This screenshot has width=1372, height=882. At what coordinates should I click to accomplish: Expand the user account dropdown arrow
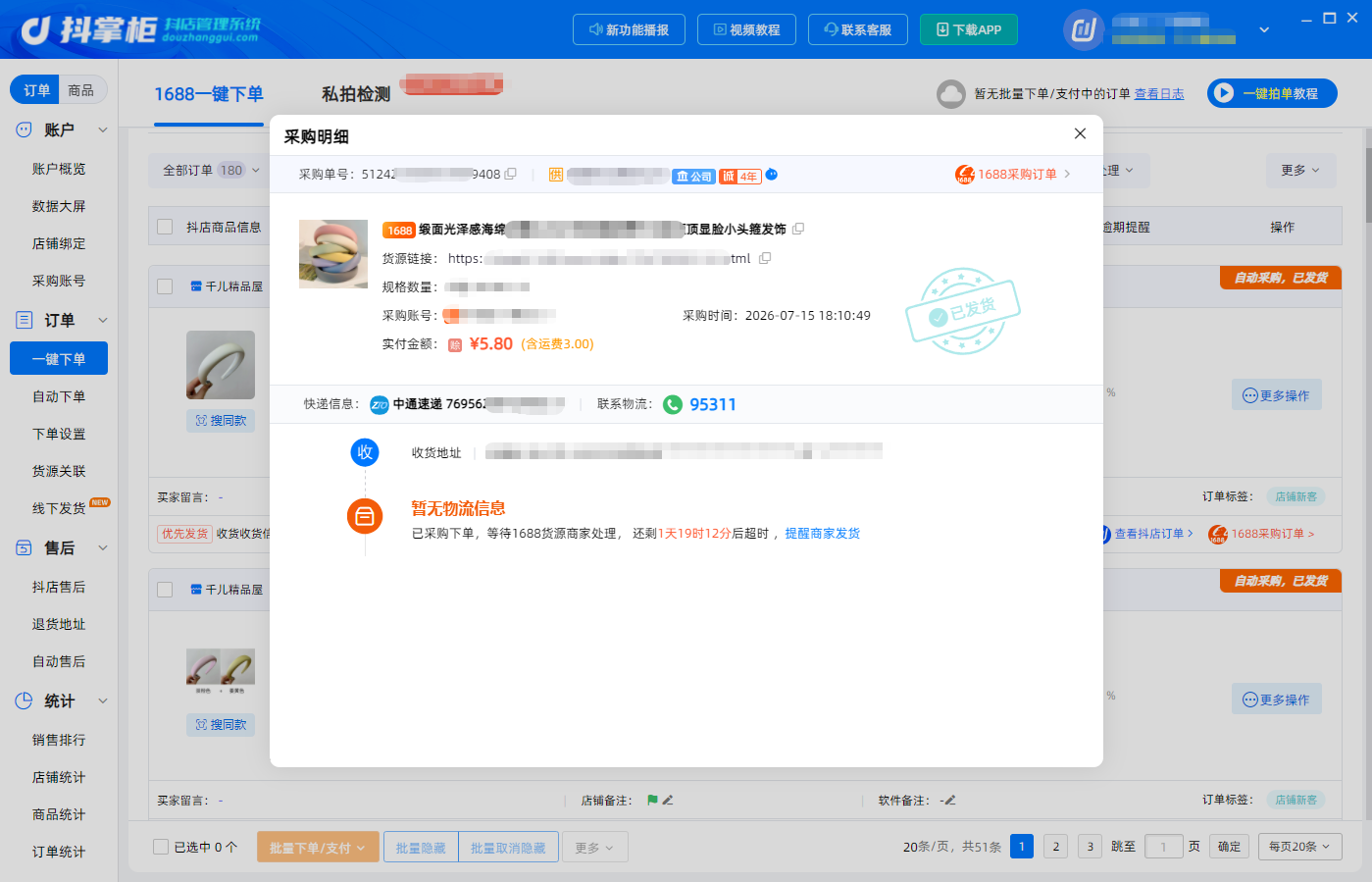coord(1264,29)
